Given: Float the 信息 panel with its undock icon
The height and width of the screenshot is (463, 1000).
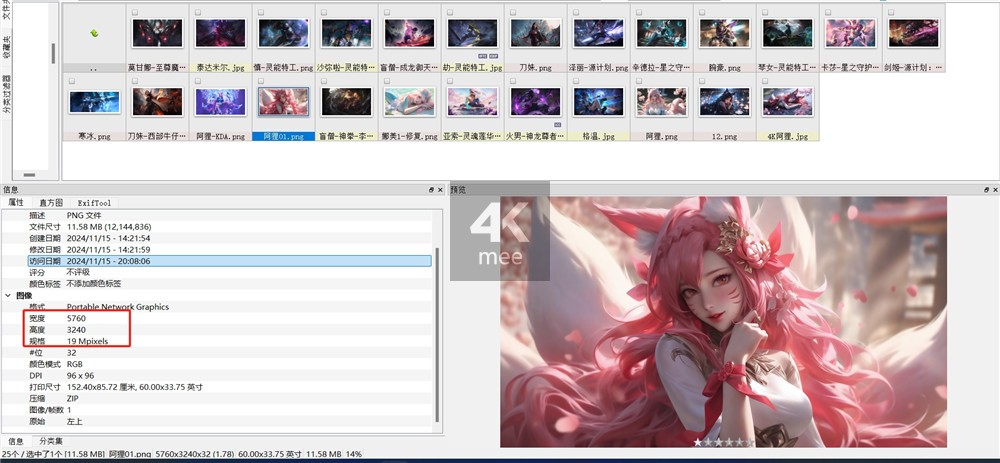Looking at the screenshot, I should click(x=431, y=190).
